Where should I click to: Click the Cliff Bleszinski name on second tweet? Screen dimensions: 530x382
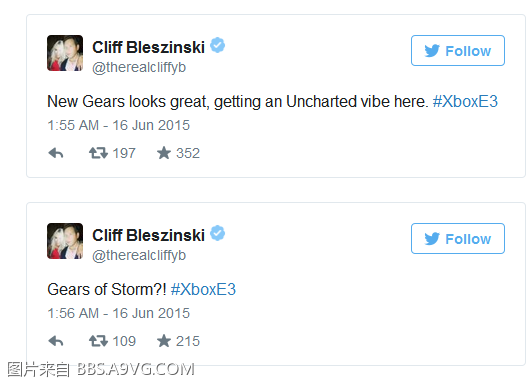click(148, 235)
